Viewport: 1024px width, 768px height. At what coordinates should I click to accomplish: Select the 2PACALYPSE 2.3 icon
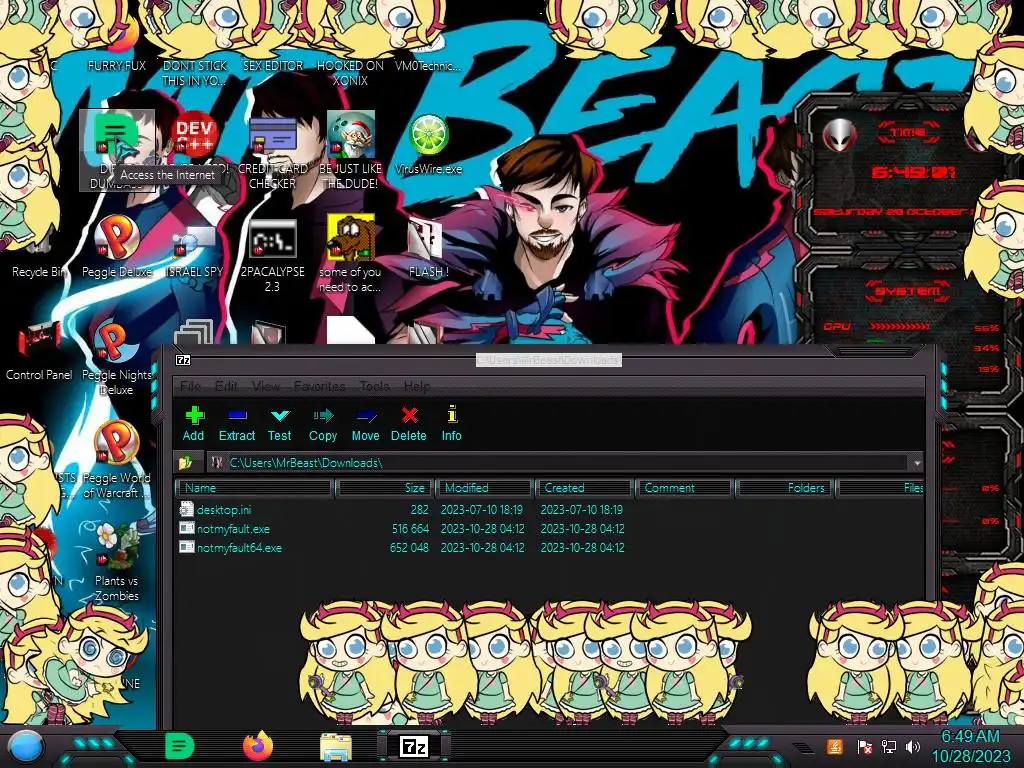click(x=272, y=256)
